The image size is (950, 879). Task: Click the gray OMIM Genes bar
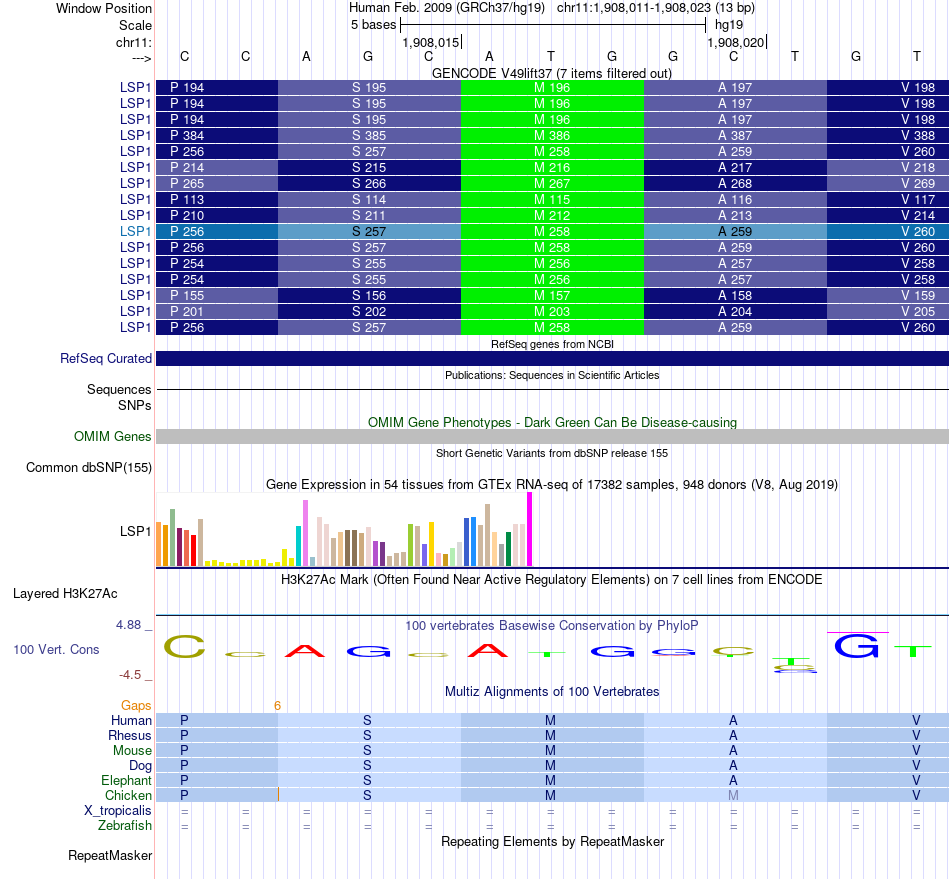tap(552, 436)
